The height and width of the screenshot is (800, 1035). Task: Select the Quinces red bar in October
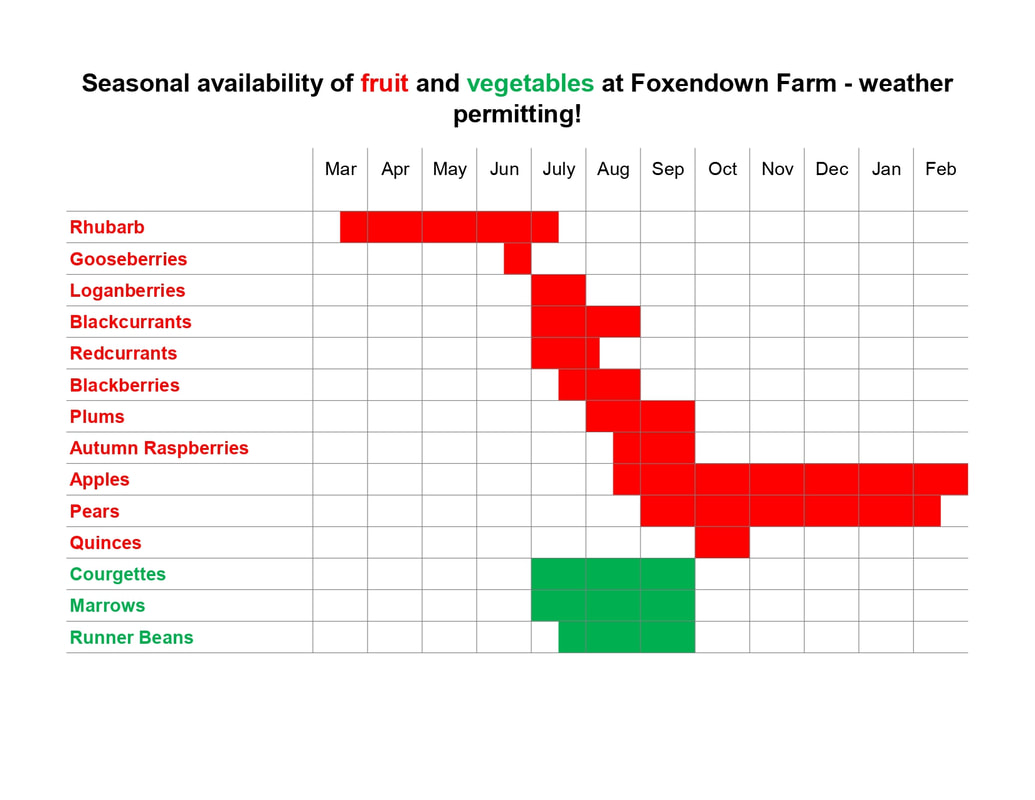tap(722, 543)
